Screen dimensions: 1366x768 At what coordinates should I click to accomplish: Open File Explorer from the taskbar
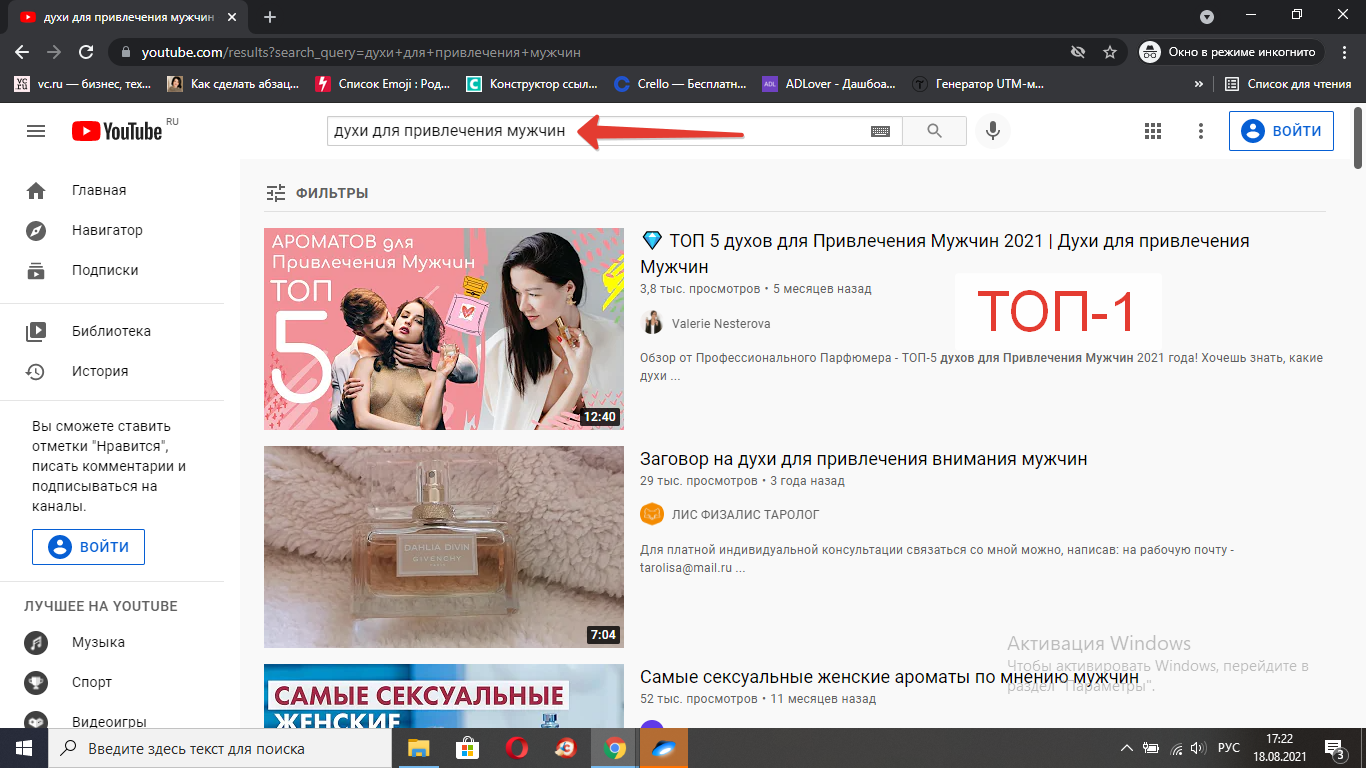[x=418, y=748]
